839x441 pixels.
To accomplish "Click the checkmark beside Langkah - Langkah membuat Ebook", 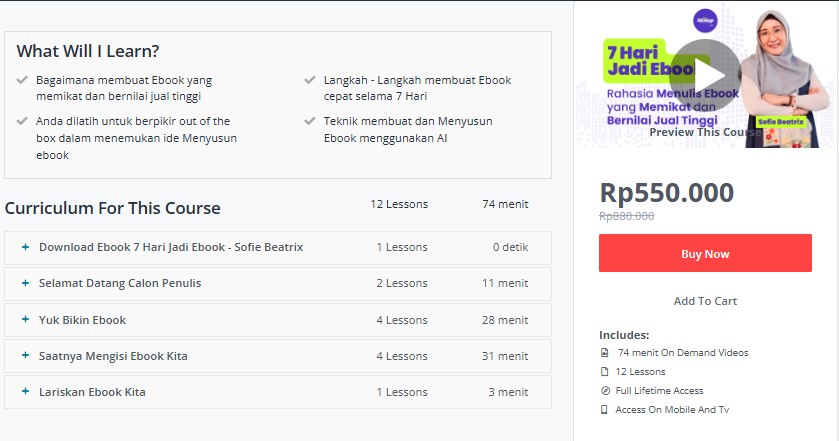I will [310, 80].
